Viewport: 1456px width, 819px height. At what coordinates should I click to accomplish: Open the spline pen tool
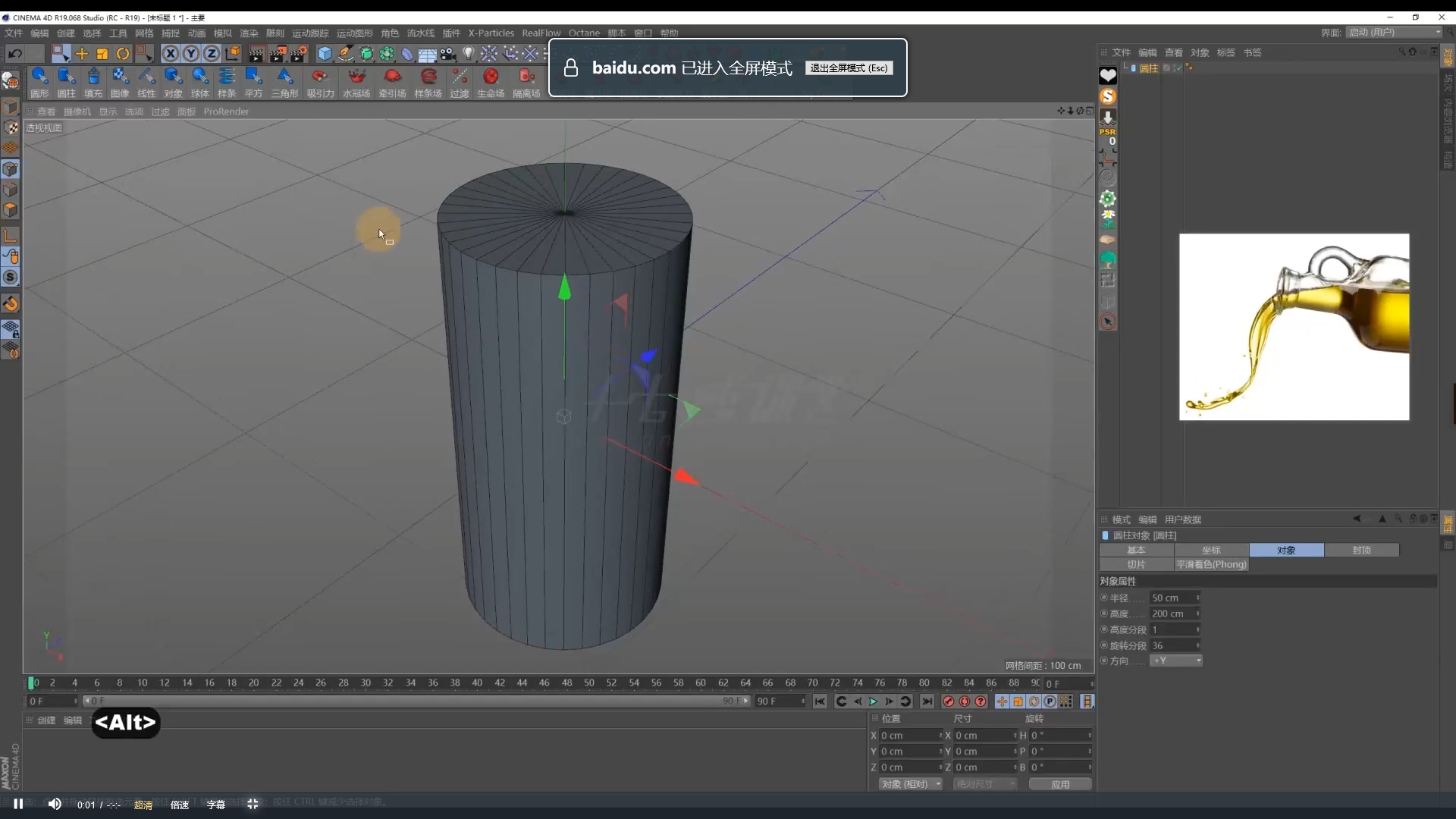pyautogui.click(x=346, y=54)
